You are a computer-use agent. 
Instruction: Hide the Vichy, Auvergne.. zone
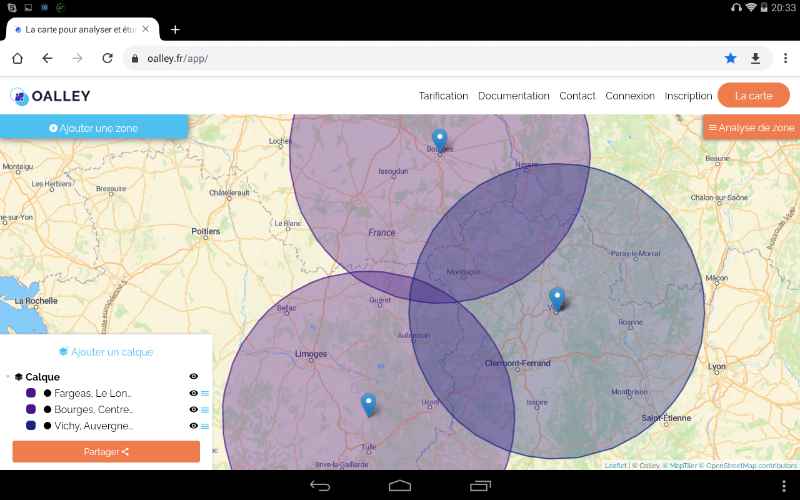click(193, 426)
